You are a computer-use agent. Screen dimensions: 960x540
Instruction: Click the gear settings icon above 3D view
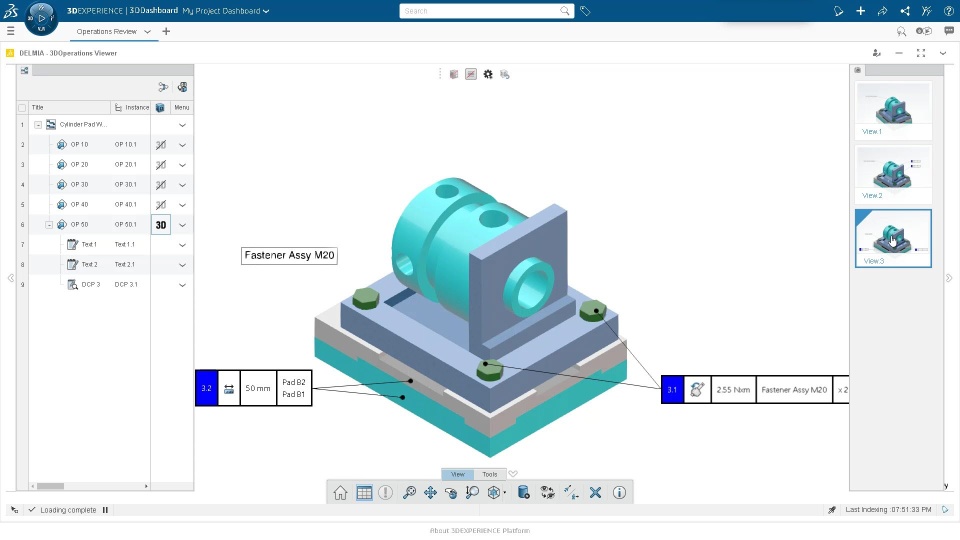[x=488, y=74]
